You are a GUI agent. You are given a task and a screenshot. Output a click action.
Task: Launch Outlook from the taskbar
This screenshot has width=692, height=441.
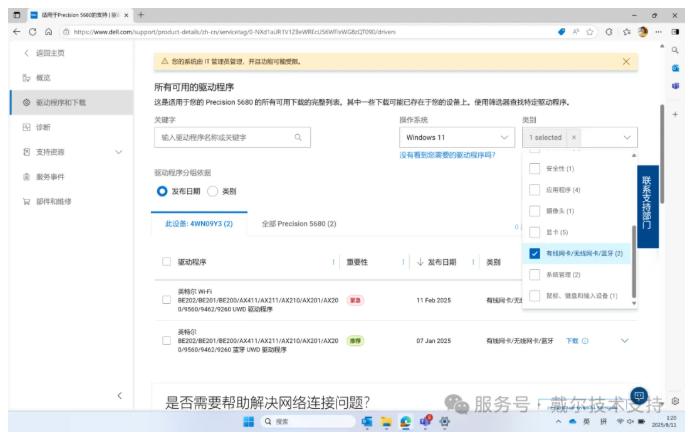[x=367, y=422]
